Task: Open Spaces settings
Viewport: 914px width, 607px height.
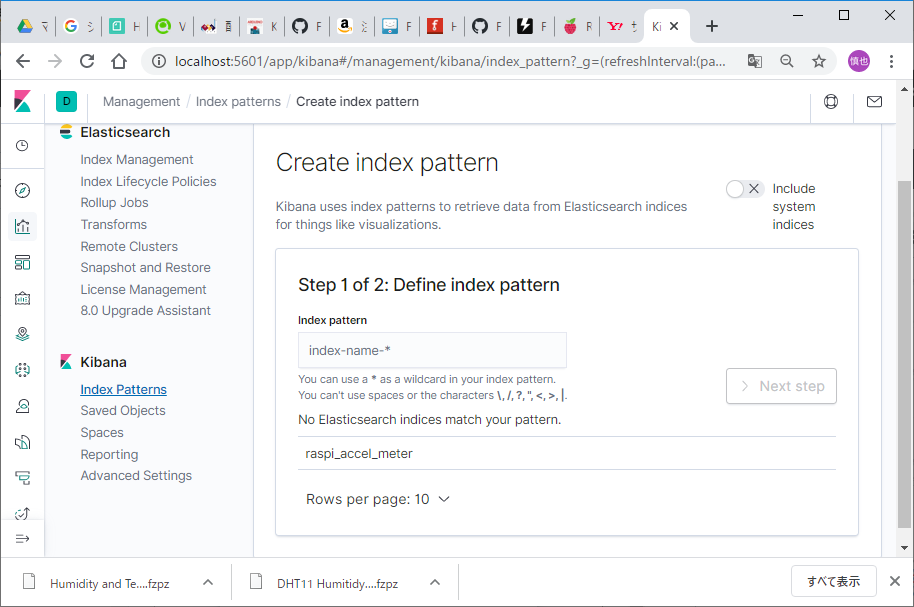Action: coord(102,433)
